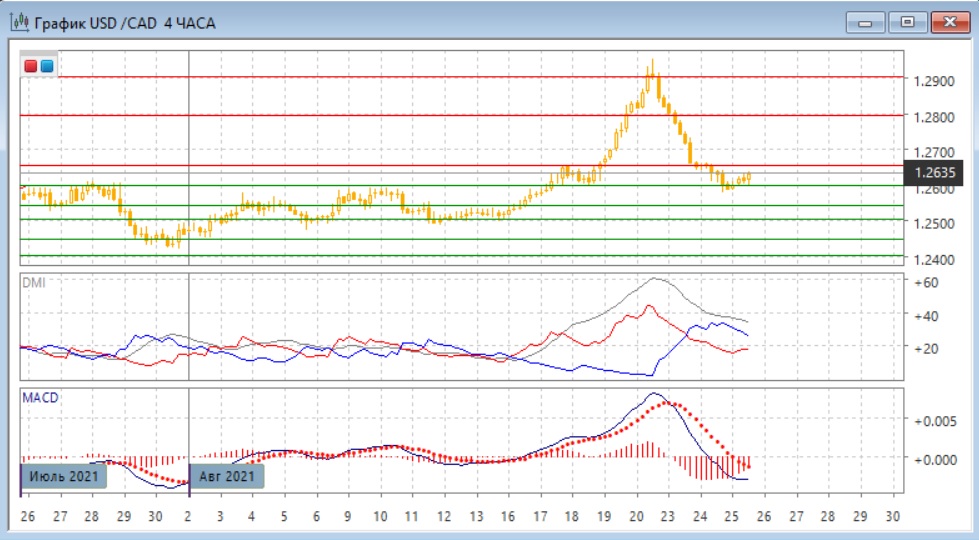Click the 1.2400 price axis label
This screenshot has width=979, height=540.
pos(931,259)
